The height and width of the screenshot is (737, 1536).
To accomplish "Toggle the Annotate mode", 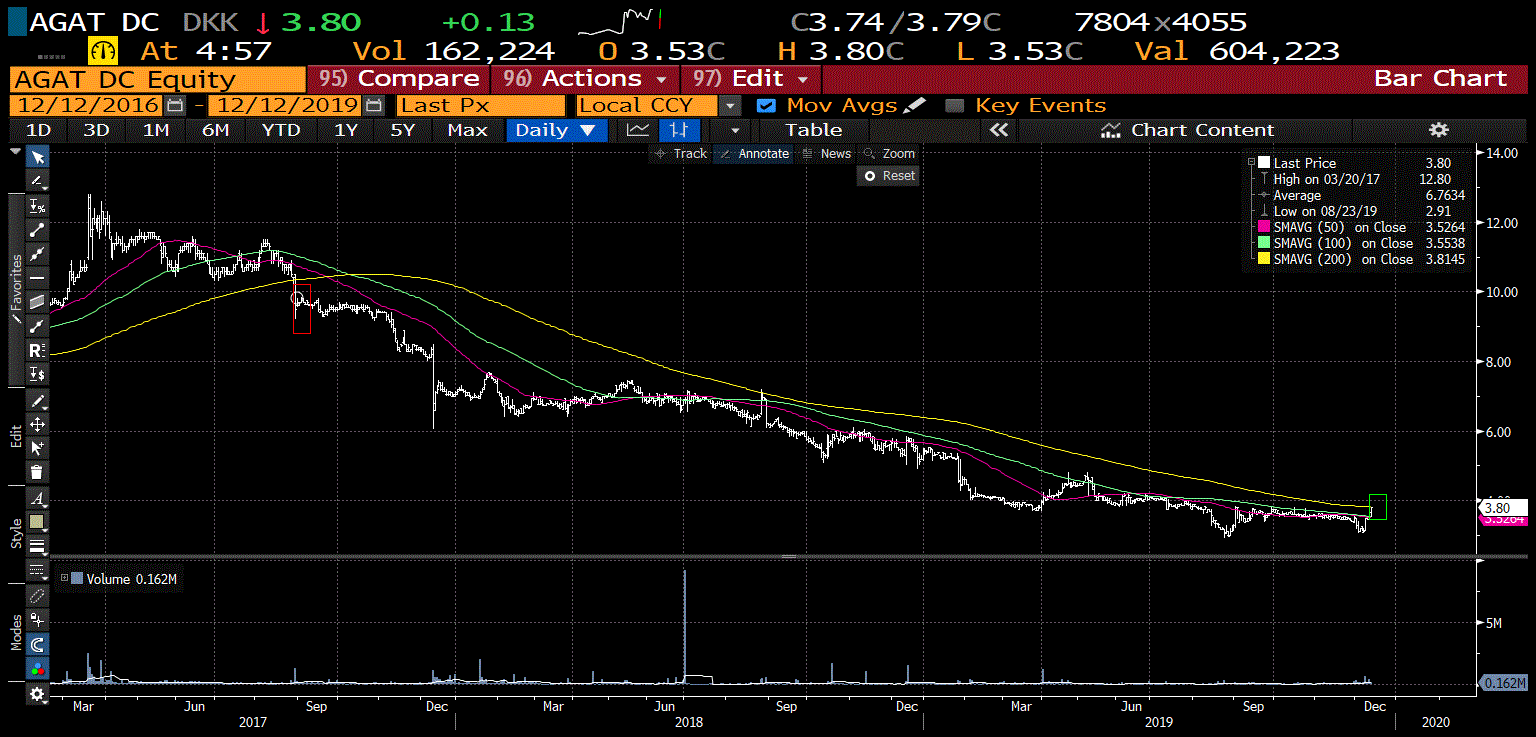I will point(756,154).
